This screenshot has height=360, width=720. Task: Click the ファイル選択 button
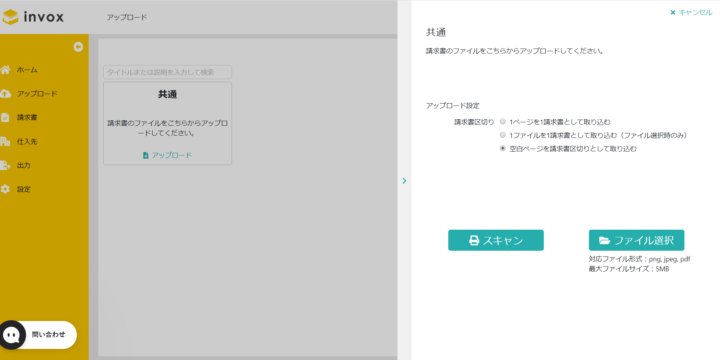(x=636, y=240)
